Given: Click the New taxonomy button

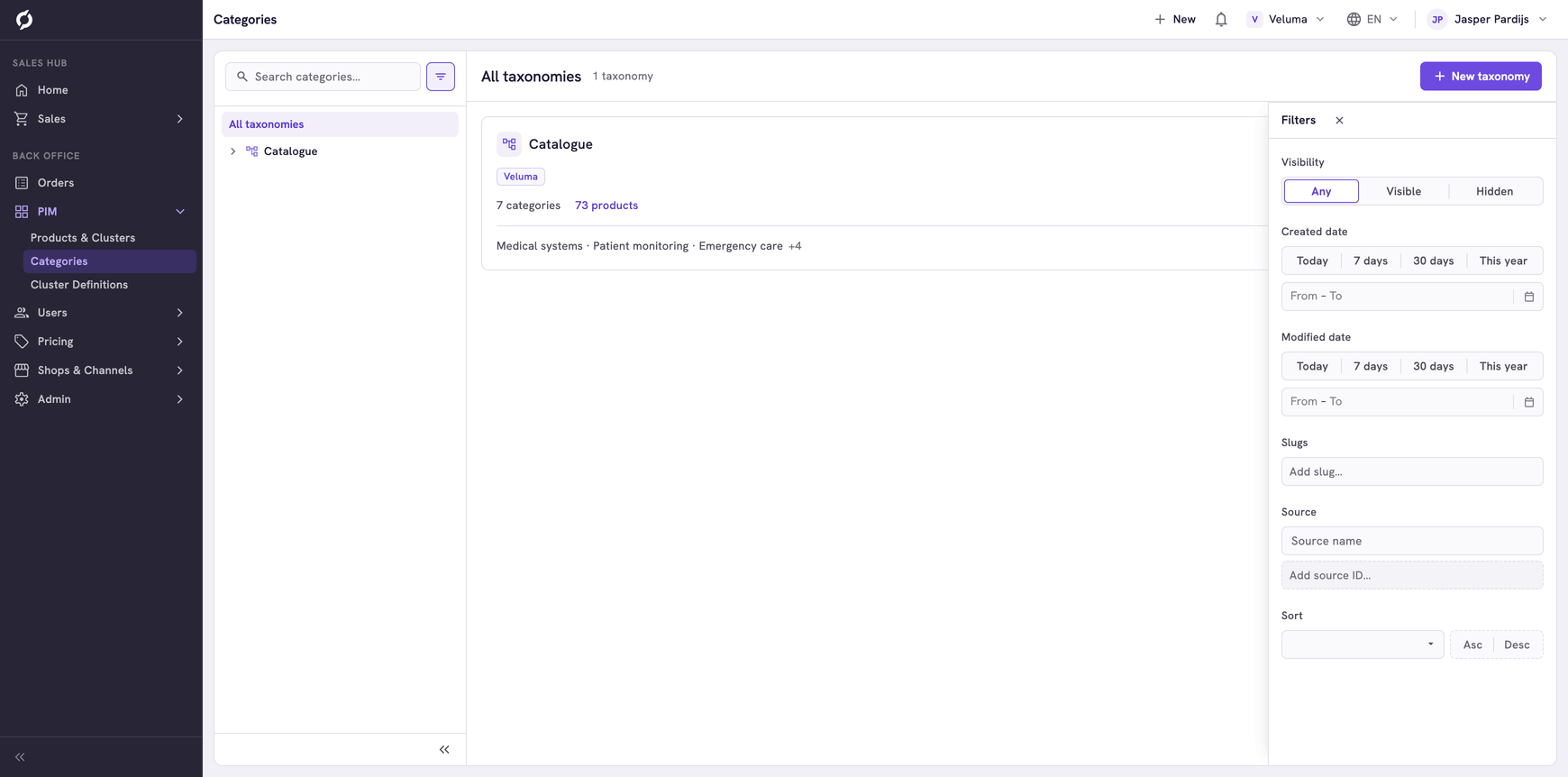Looking at the screenshot, I should pyautogui.click(x=1481, y=77).
